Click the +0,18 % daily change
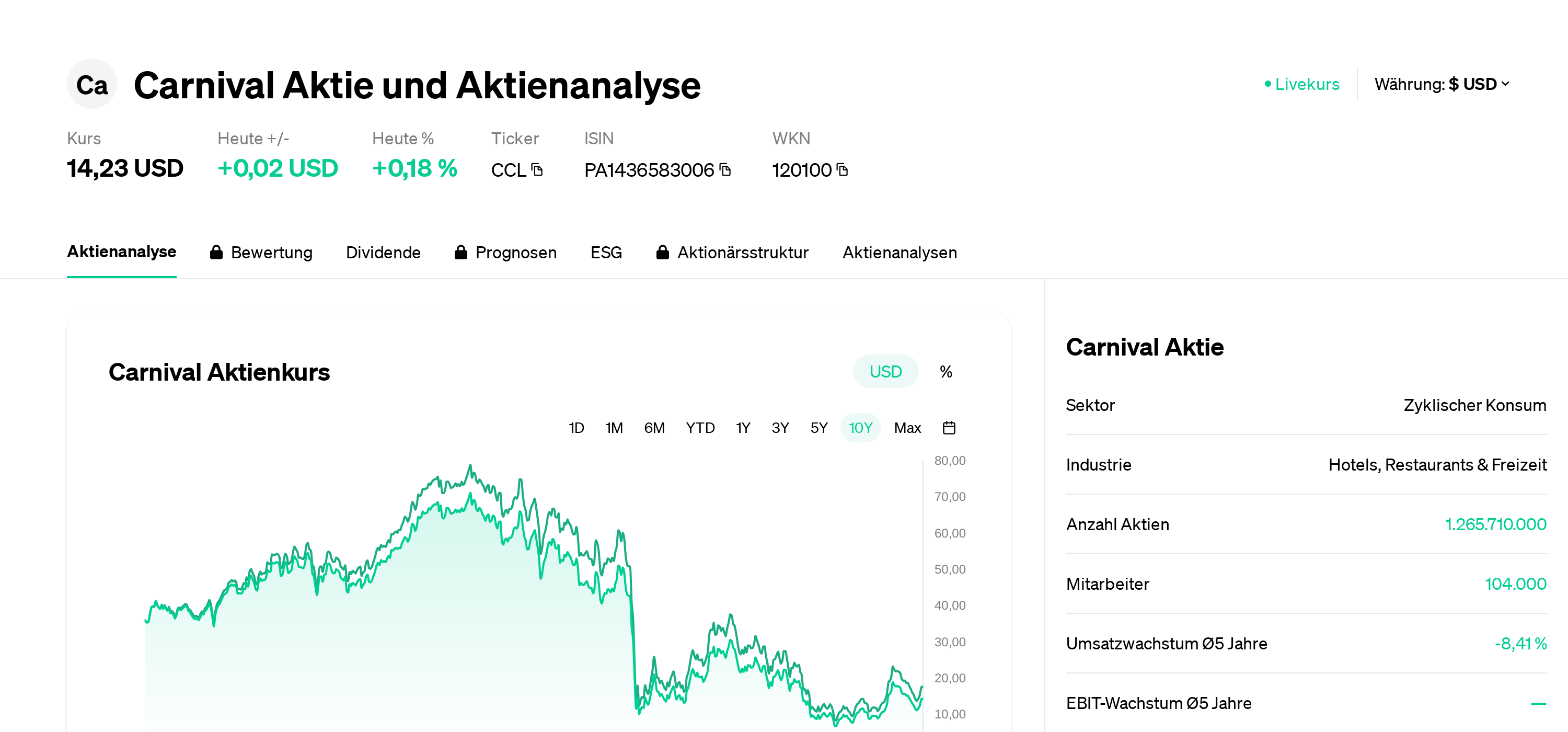The image size is (1568, 732). click(414, 168)
